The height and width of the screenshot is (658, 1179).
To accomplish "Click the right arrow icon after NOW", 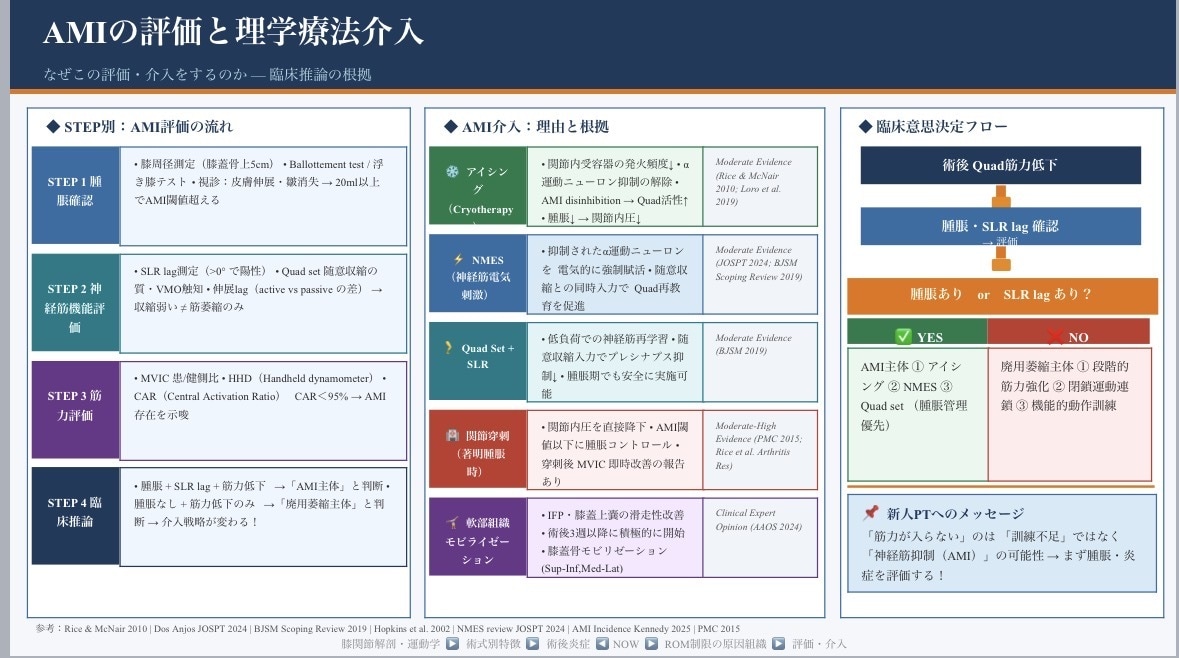I will tap(651, 644).
